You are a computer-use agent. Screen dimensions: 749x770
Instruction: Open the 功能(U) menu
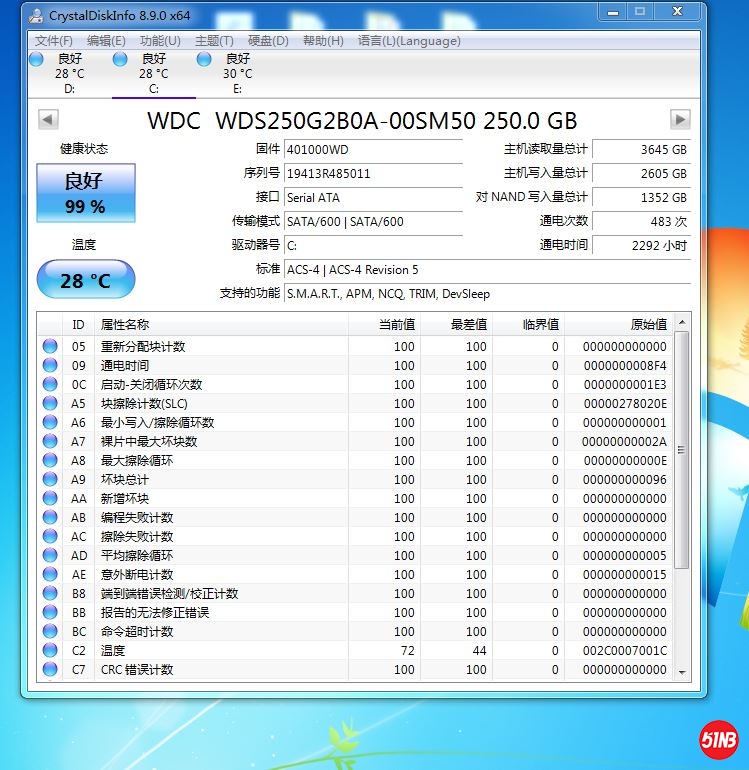(x=160, y=41)
